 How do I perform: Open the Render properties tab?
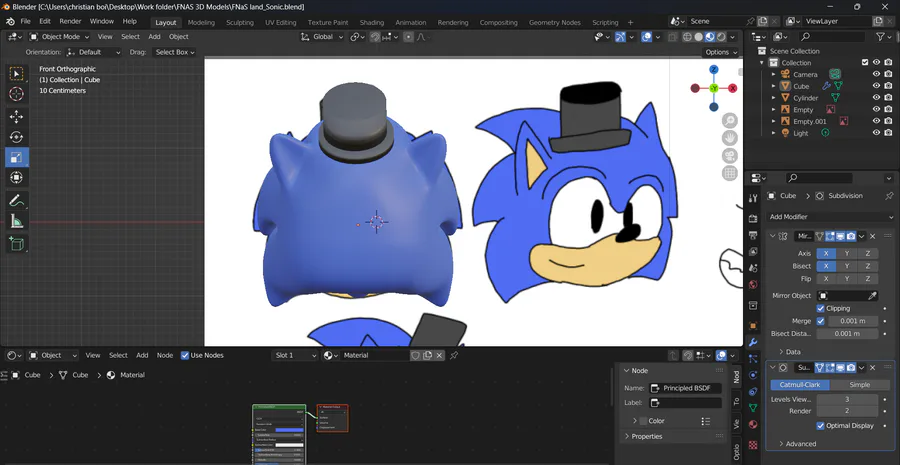(754, 219)
